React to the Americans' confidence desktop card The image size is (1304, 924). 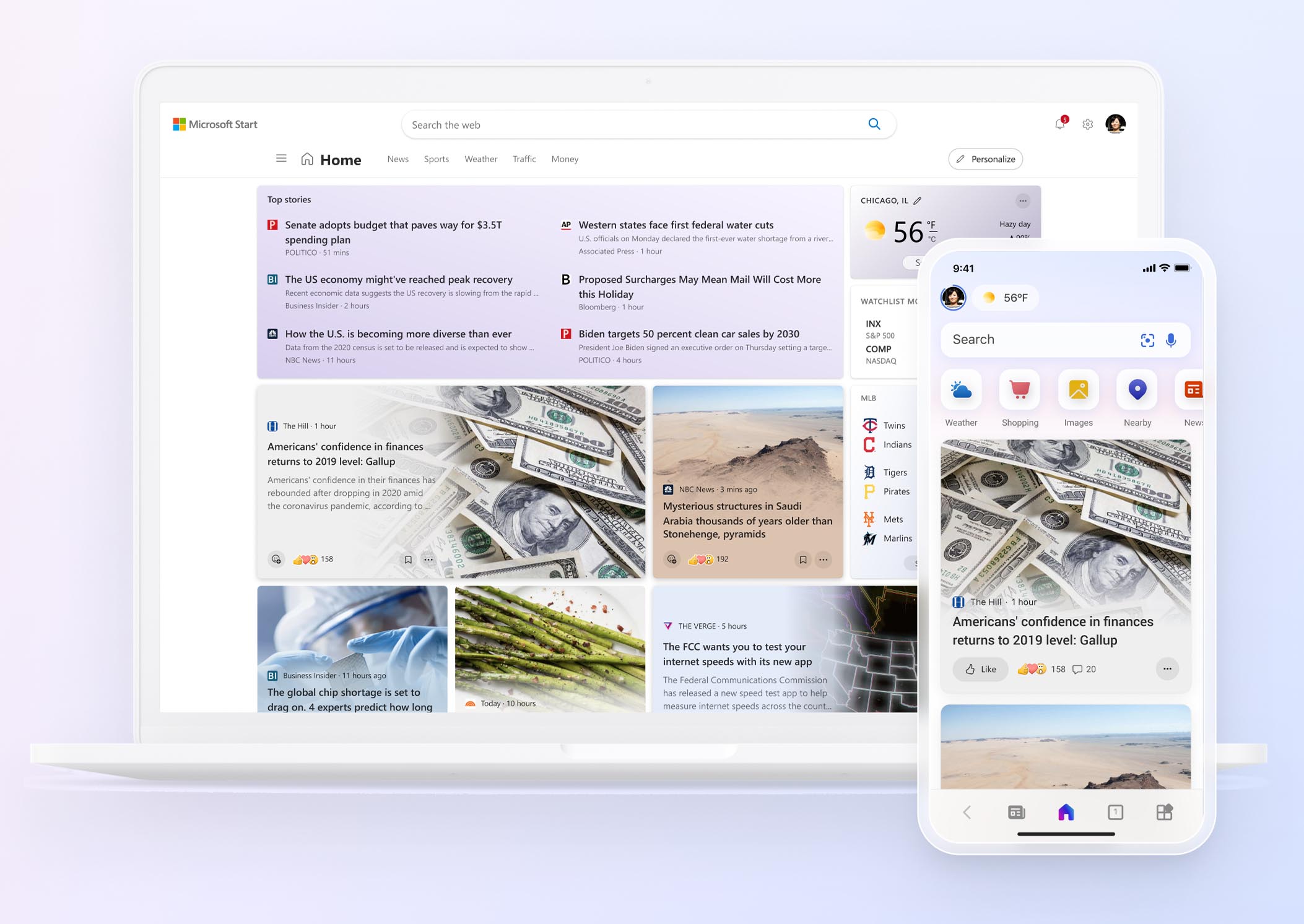click(x=276, y=559)
